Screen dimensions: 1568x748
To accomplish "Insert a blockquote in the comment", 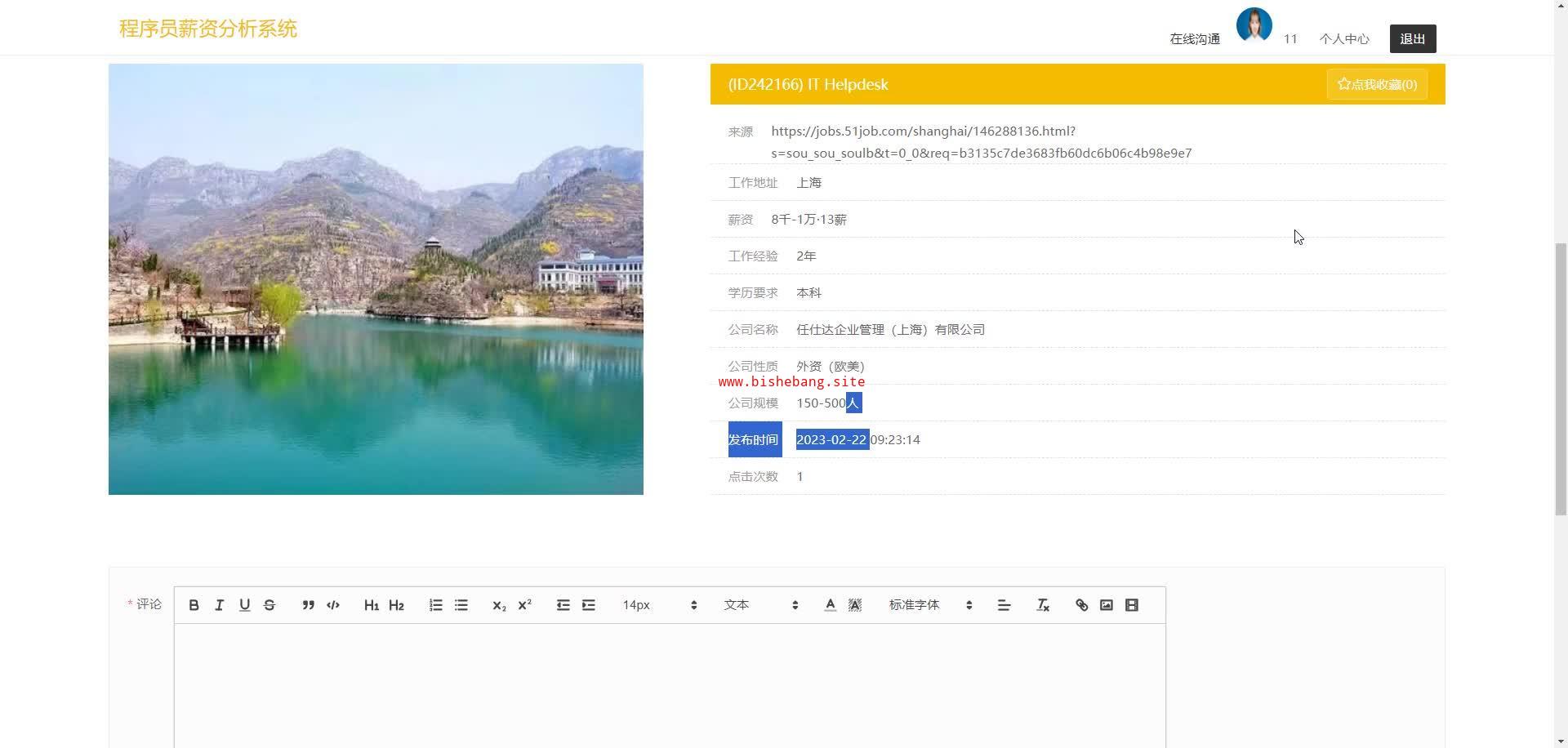I will pos(308,605).
